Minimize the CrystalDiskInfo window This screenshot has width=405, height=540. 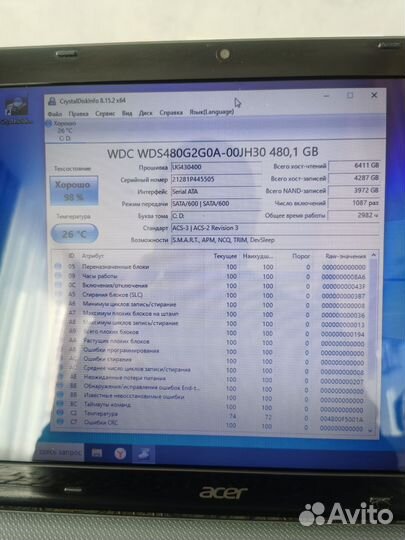pos(326,96)
